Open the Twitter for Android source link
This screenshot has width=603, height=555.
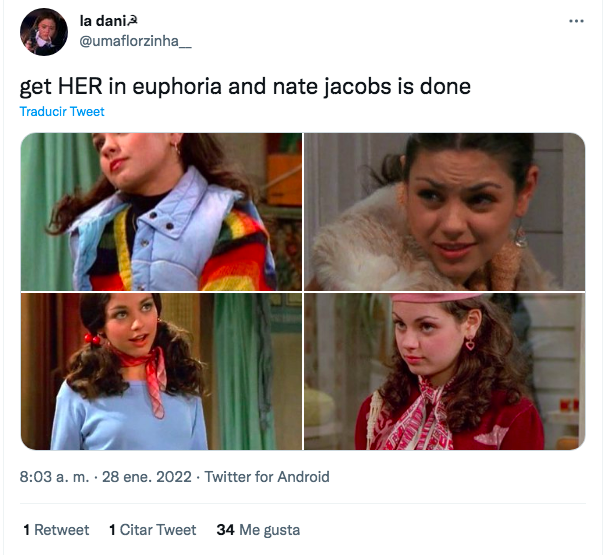pyautogui.click(x=267, y=477)
